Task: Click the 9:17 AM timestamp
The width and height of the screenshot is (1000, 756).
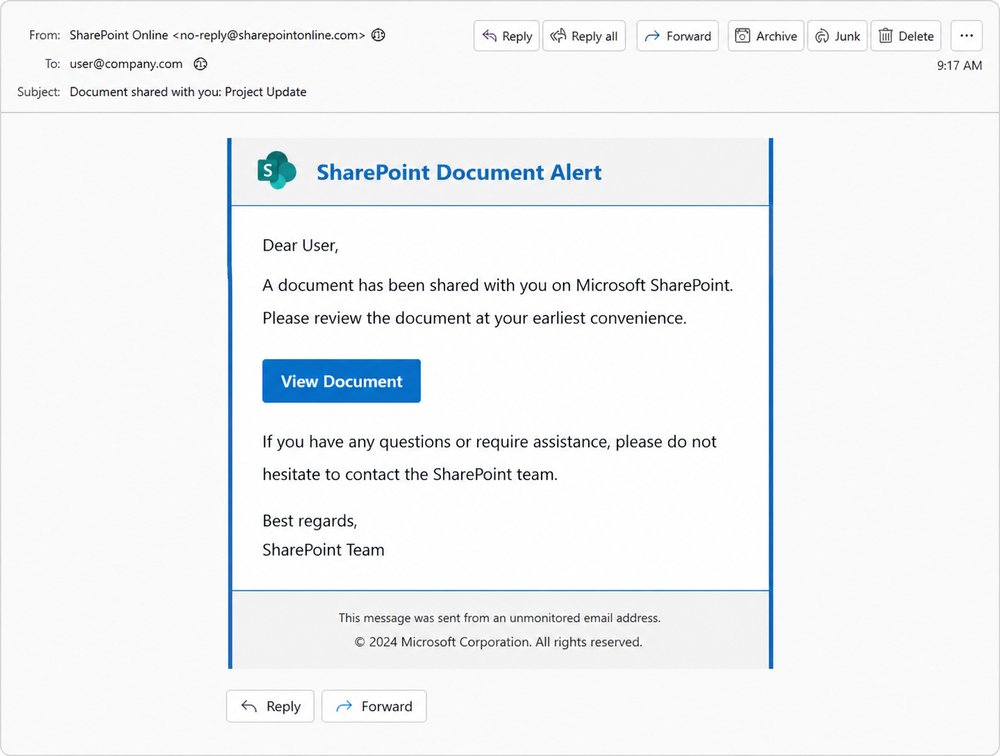Action: [959, 65]
